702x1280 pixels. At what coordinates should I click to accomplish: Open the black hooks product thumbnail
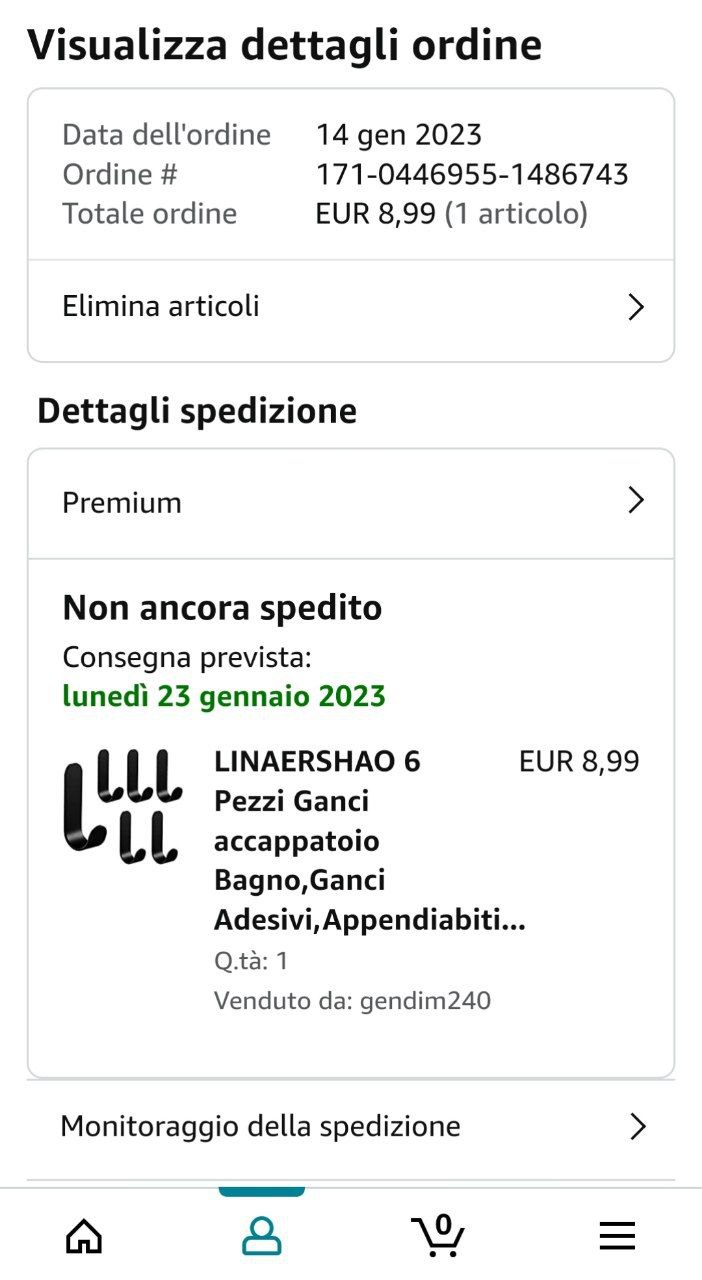click(x=123, y=806)
